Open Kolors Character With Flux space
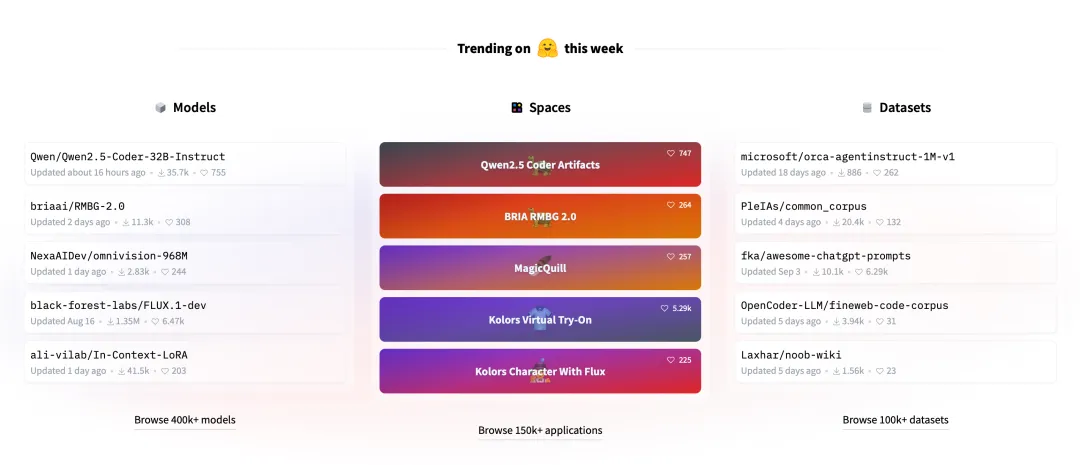The image size is (1080, 465). click(540, 371)
